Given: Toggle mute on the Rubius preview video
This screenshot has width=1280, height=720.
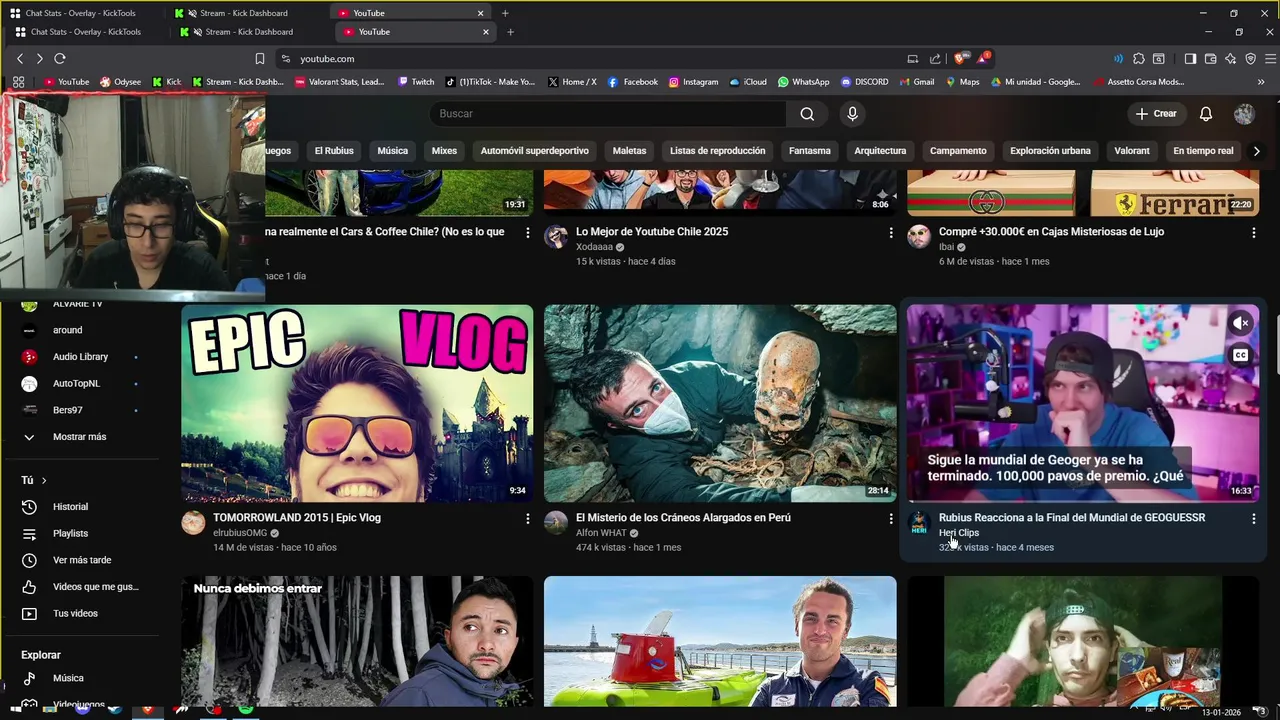Looking at the screenshot, I should coord(1240,323).
